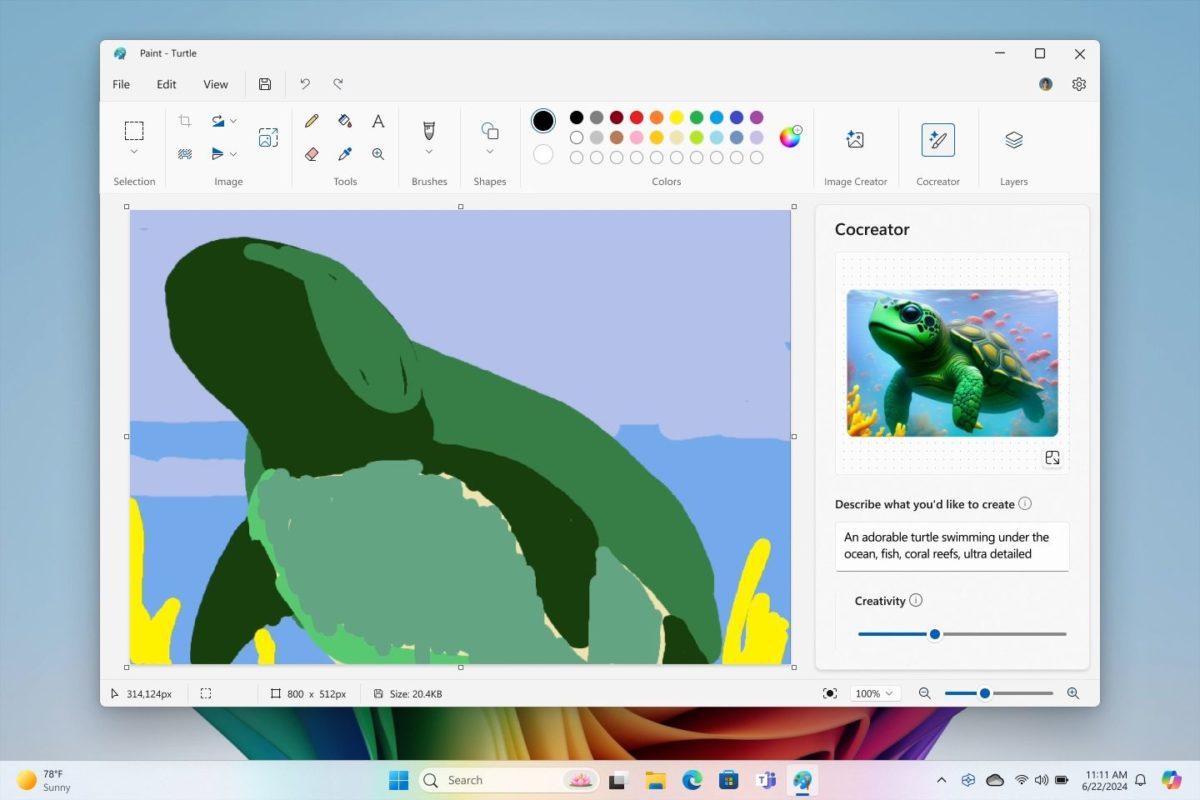1200x800 pixels.
Task: Select the Magnifier tool
Action: pos(378,154)
